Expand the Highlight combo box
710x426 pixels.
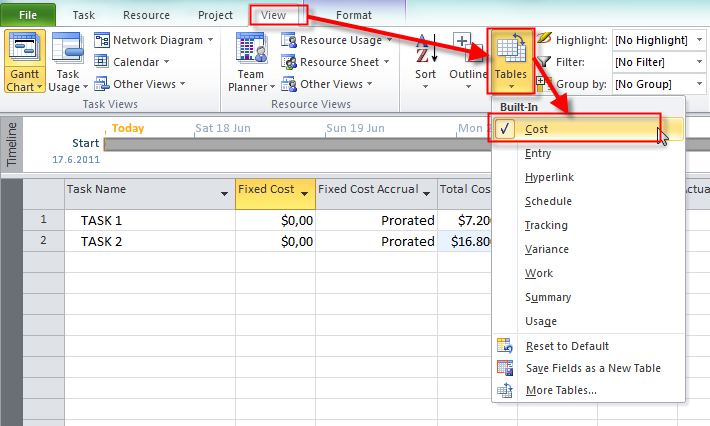[698, 40]
